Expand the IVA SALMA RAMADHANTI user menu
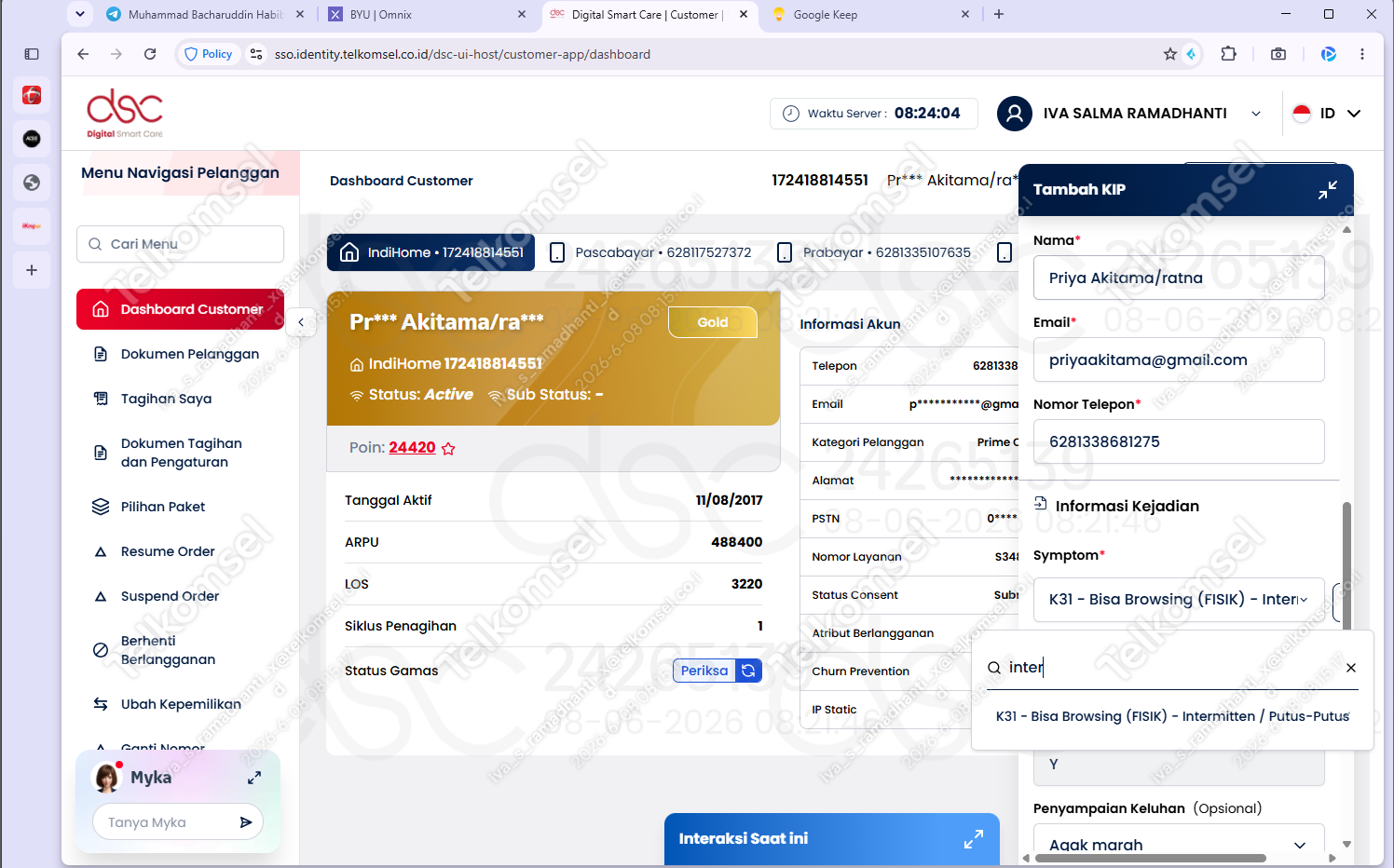Viewport: 1394px width, 868px height. pos(1256,114)
